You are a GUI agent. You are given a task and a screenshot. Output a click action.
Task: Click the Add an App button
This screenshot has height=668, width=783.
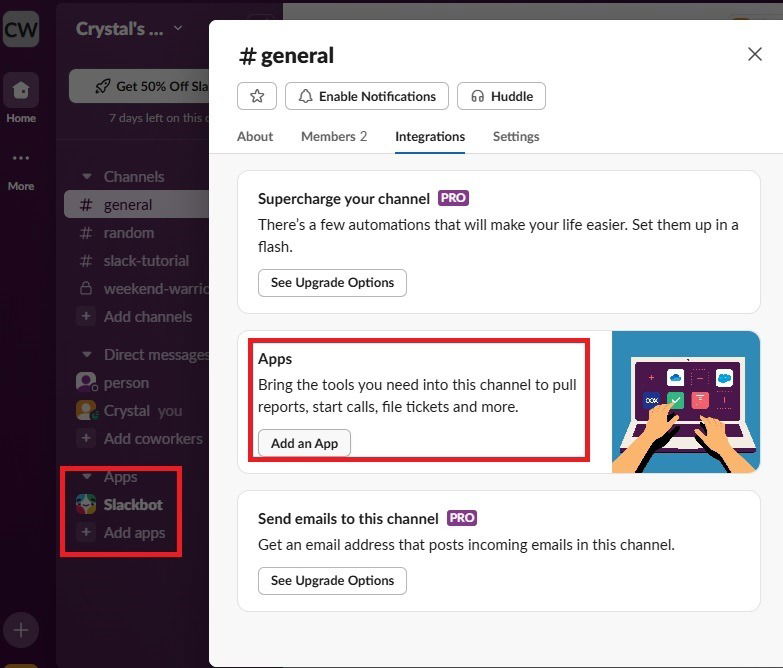pos(304,443)
